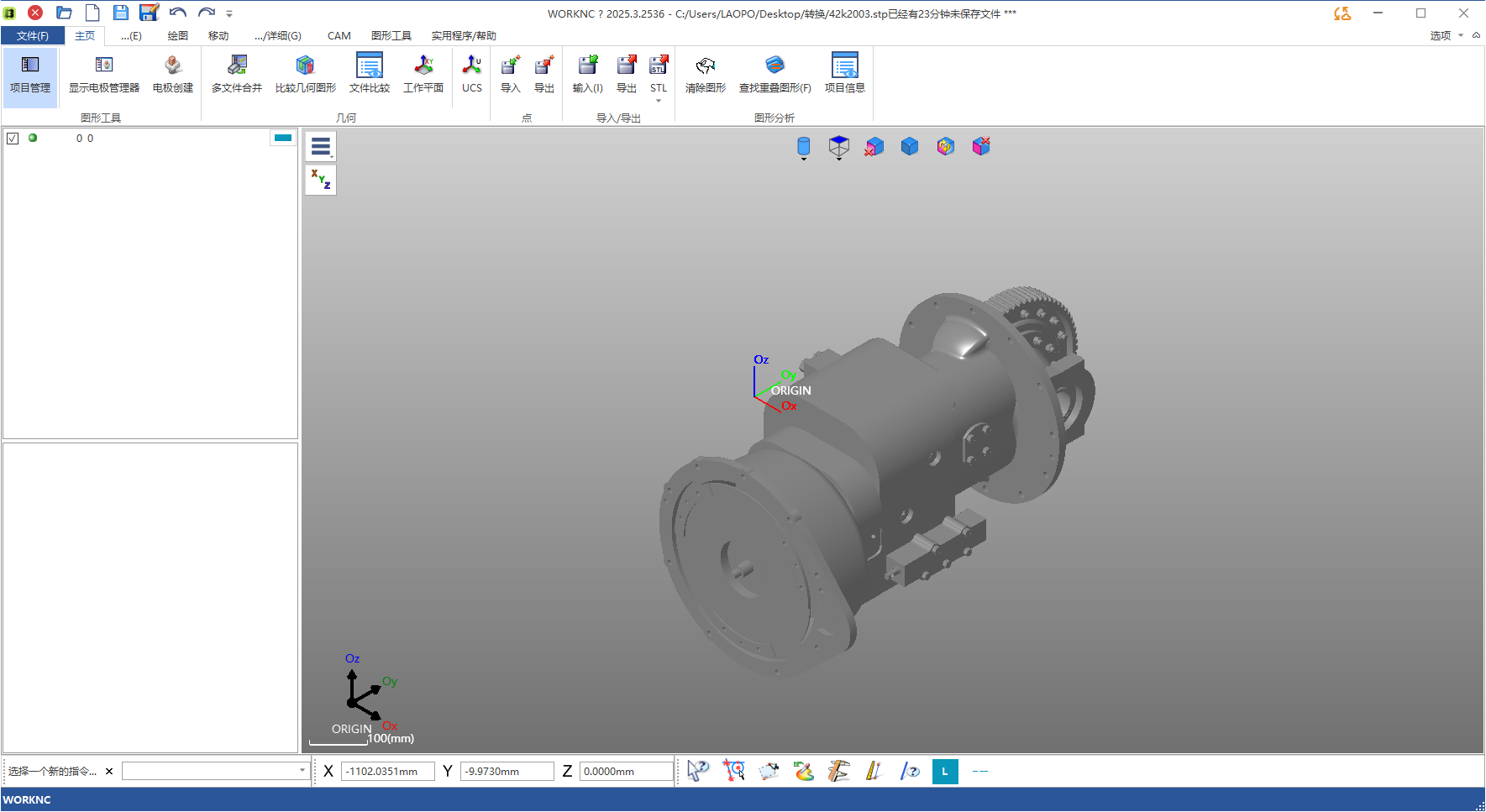Open the 文件比较 file compare tool
1486x812 pixels.
(369, 74)
